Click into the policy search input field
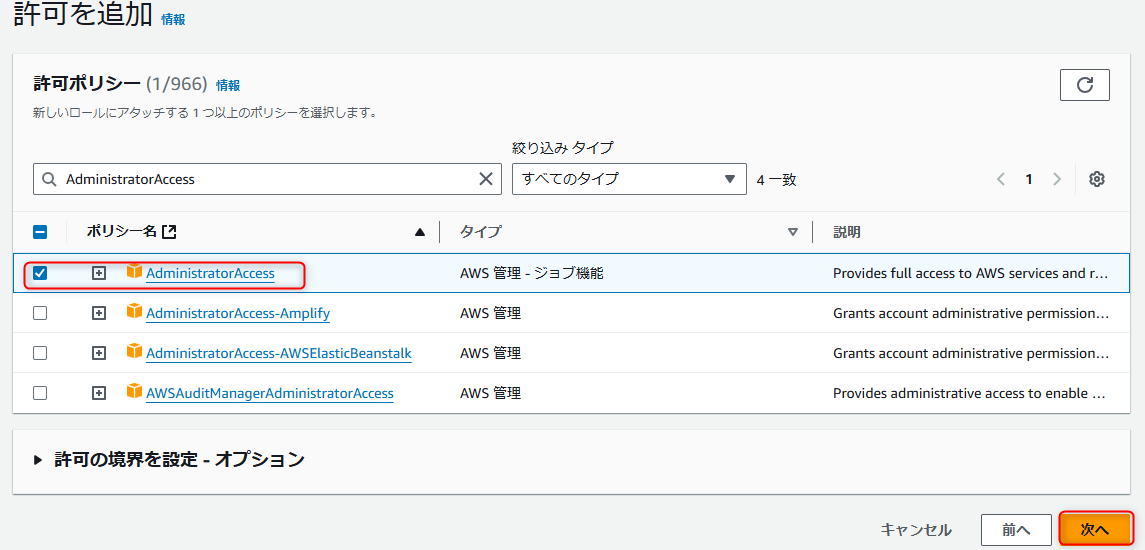The width and height of the screenshot is (1145, 550). pyautogui.click(x=267, y=179)
